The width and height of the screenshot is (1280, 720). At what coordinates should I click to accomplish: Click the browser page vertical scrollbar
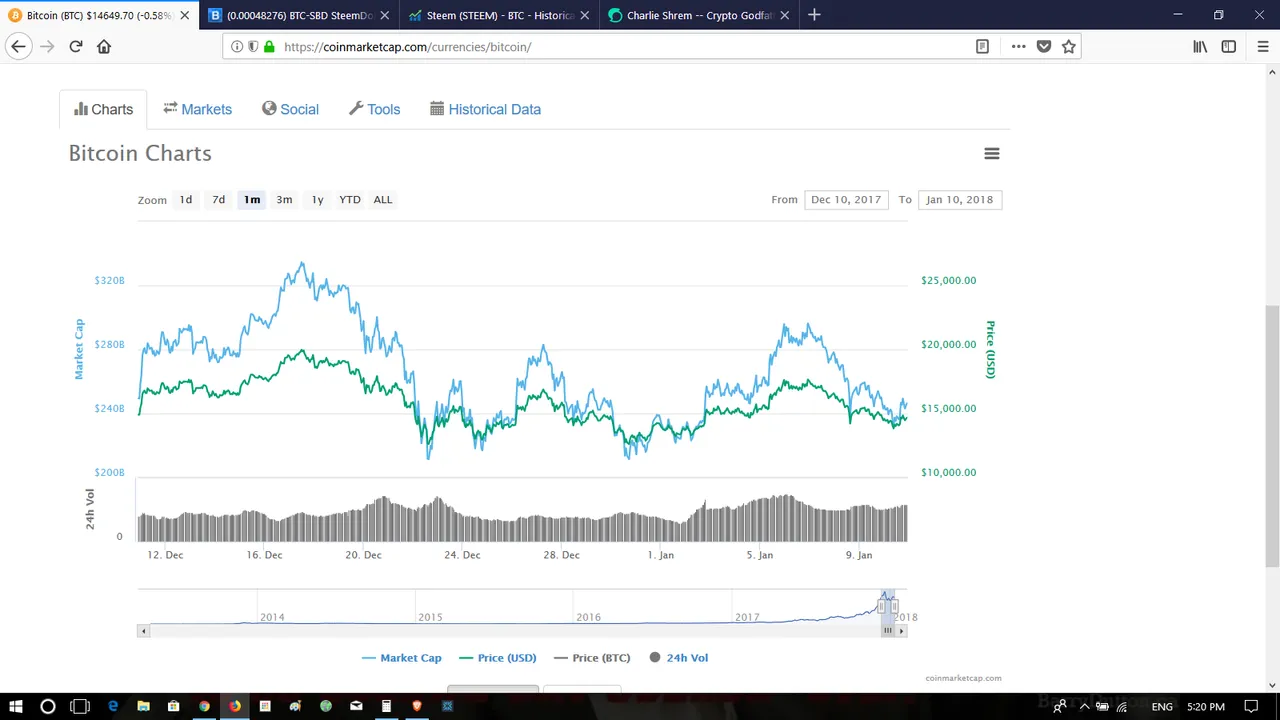tap(1272, 435)
